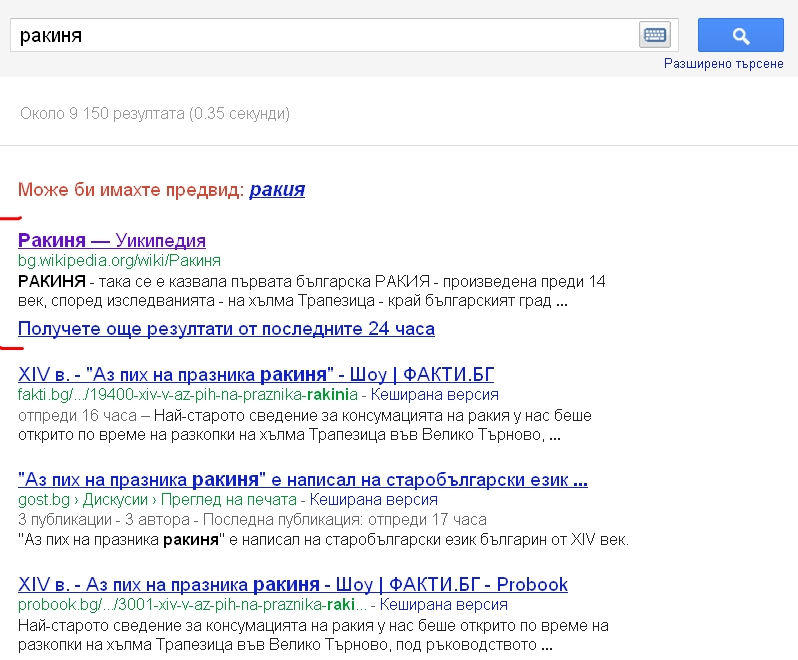Image resolution: width=798 pixels, height=660 pixels.
Task: View Кеширана версия of the gost.bg result
Action: click(x=374, y=500)
